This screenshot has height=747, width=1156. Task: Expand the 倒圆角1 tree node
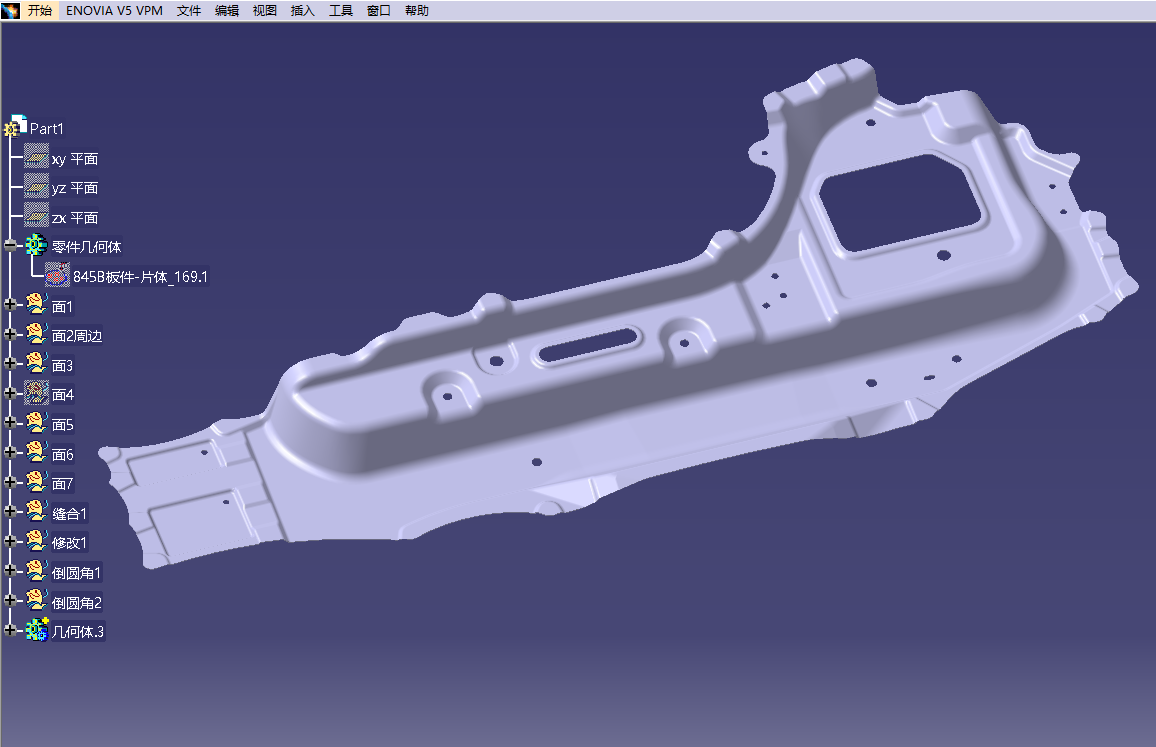point(11,572)
